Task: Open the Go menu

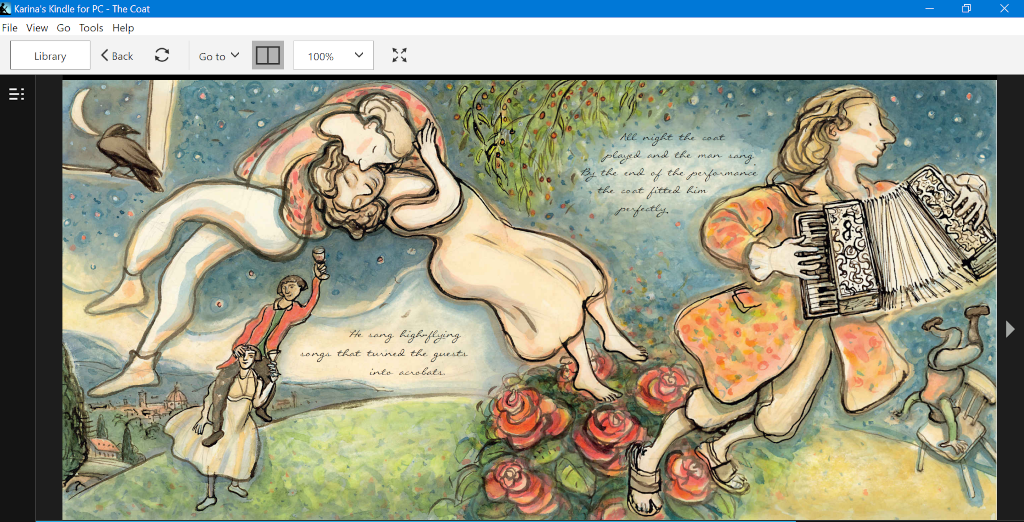Action: pos(63,27)
